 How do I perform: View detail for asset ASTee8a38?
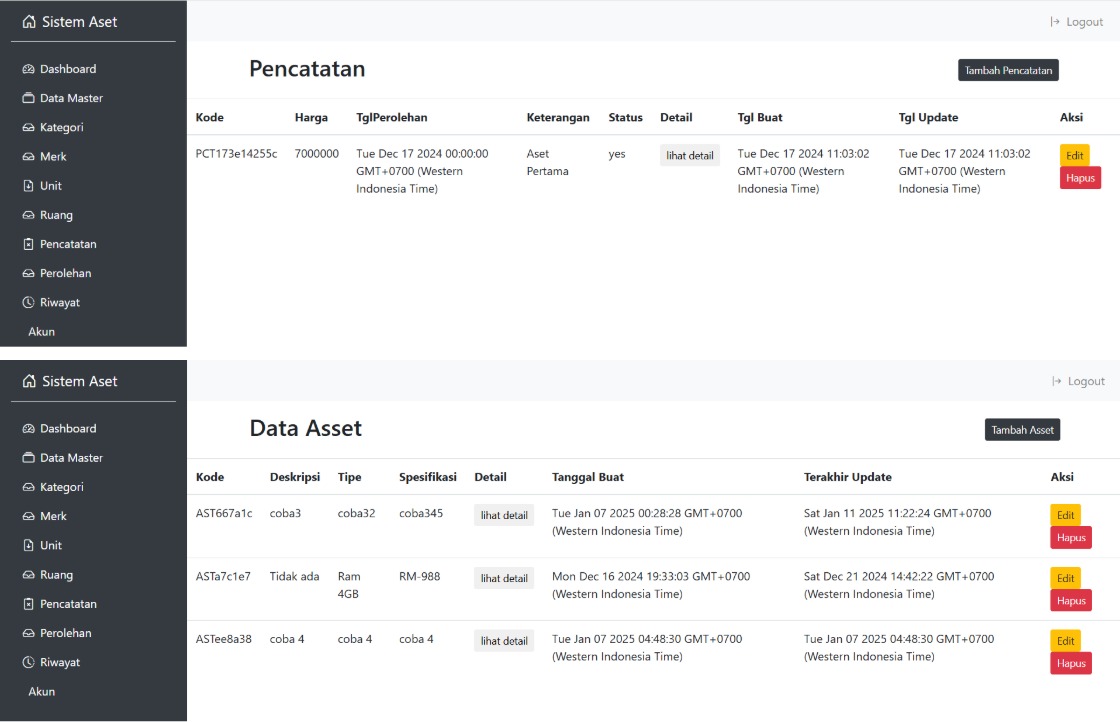pos(503,641)
